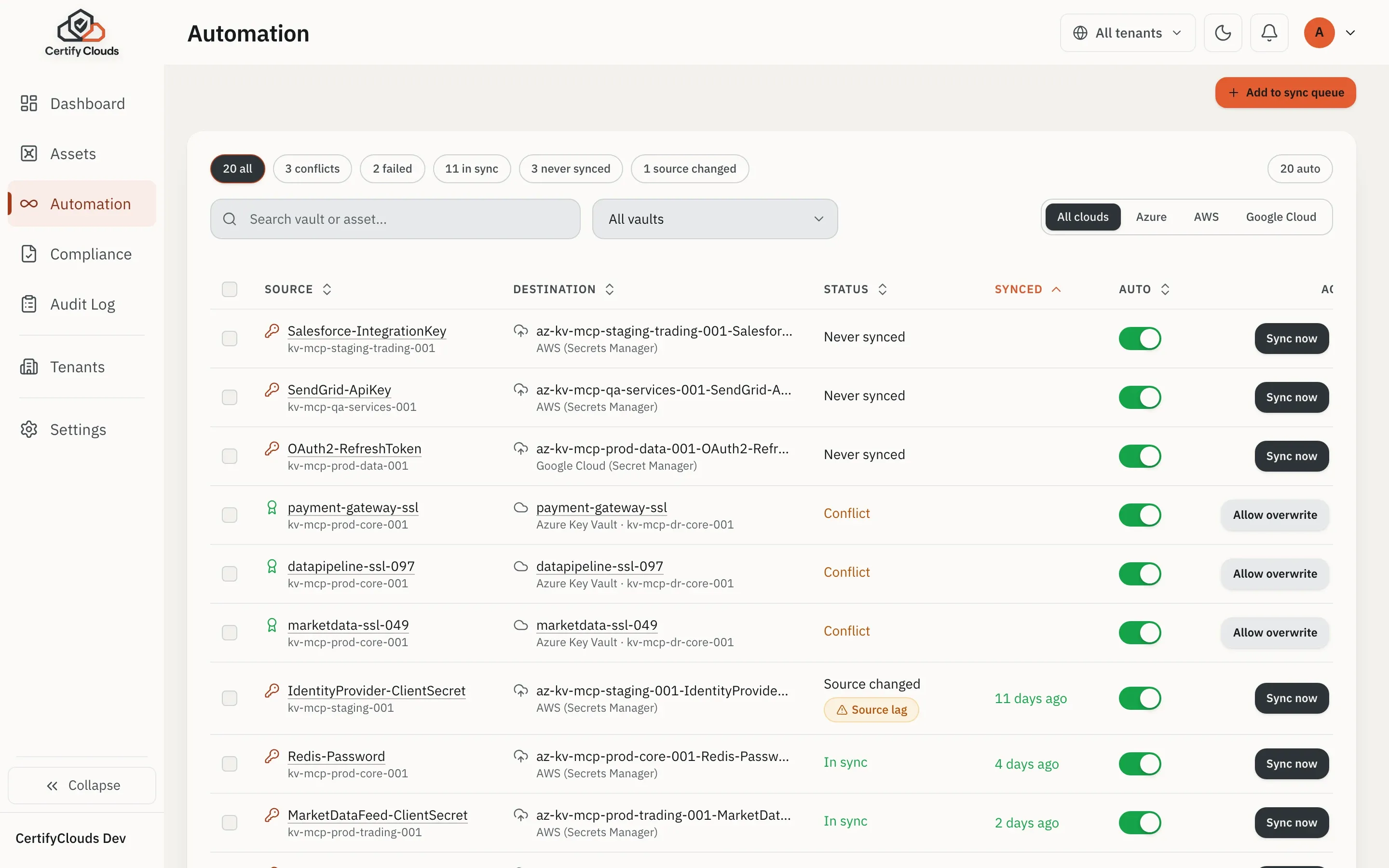
Task: Select the AWS cloud filter
Action: (1206, 217)
